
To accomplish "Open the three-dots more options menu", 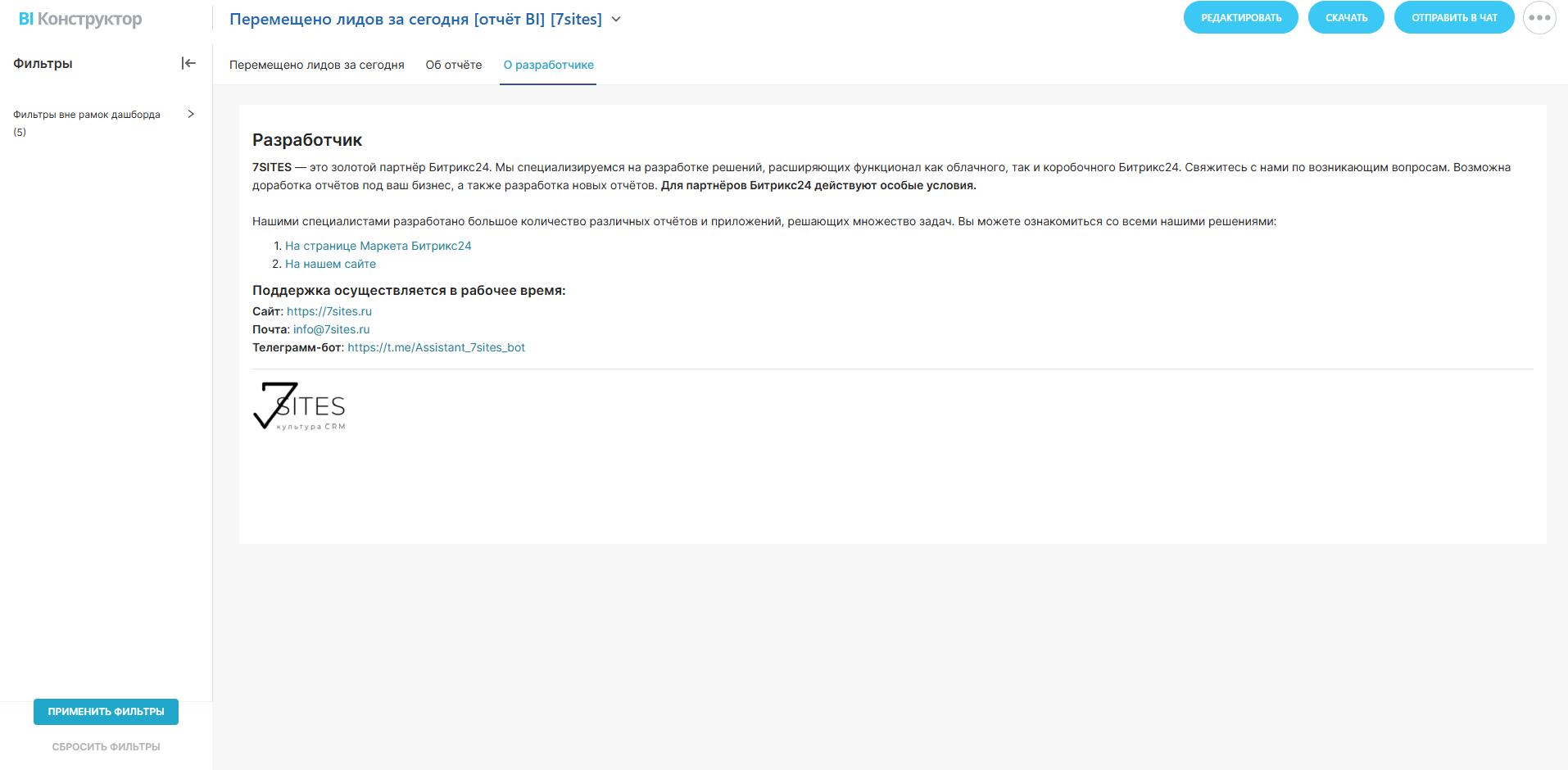I will click(x=1539, y=18).
